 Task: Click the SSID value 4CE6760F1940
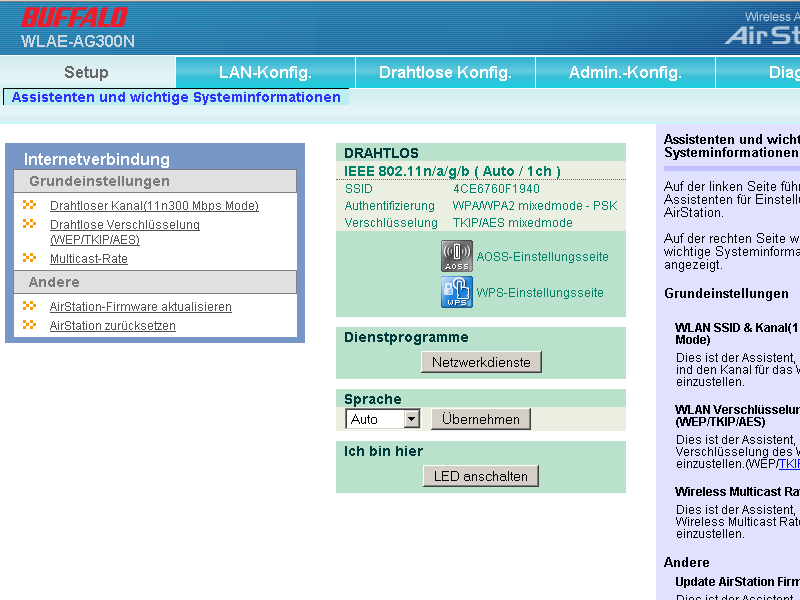coord(496,189)
